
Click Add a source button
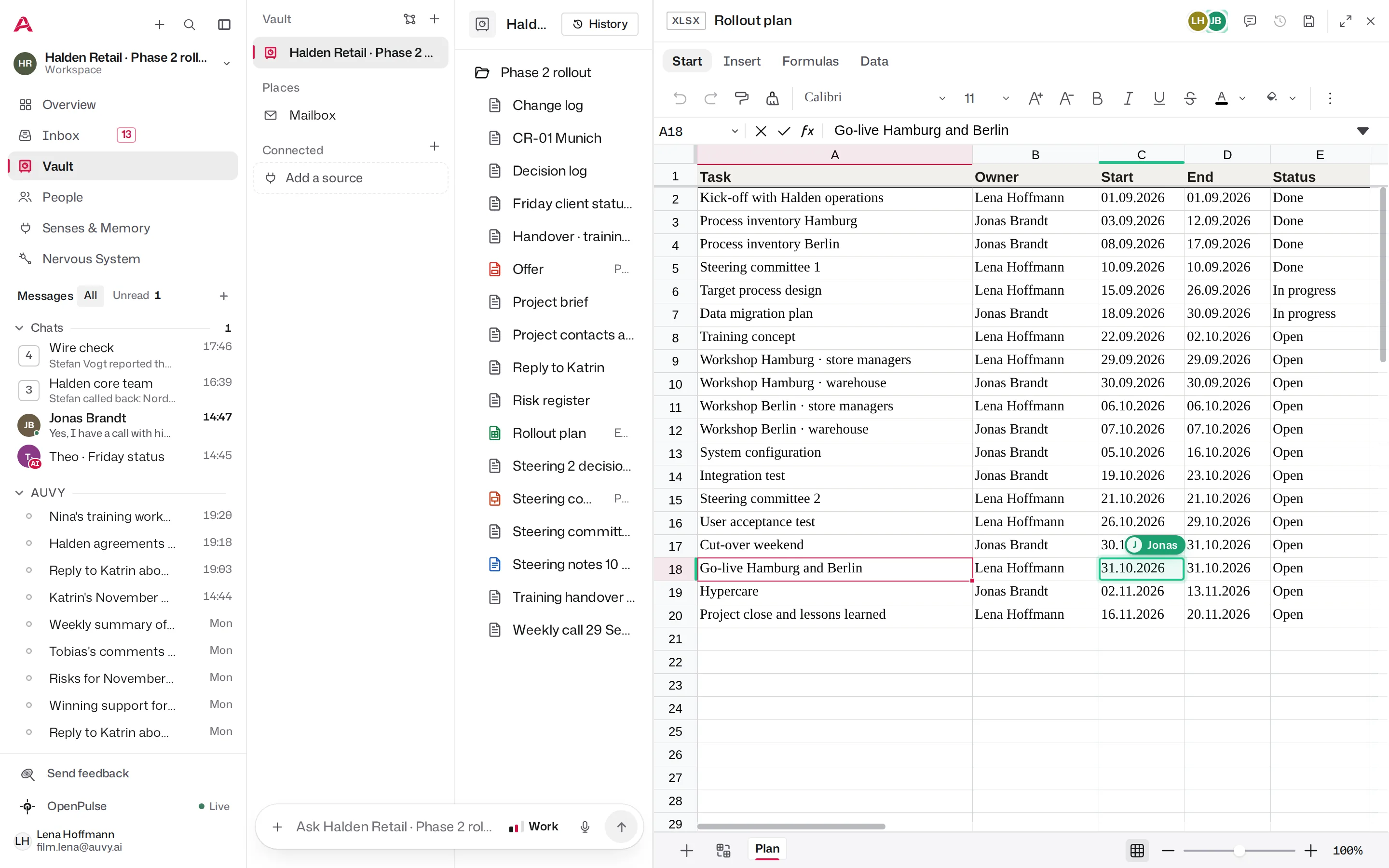pyautogui.click(x=350, y=178)
